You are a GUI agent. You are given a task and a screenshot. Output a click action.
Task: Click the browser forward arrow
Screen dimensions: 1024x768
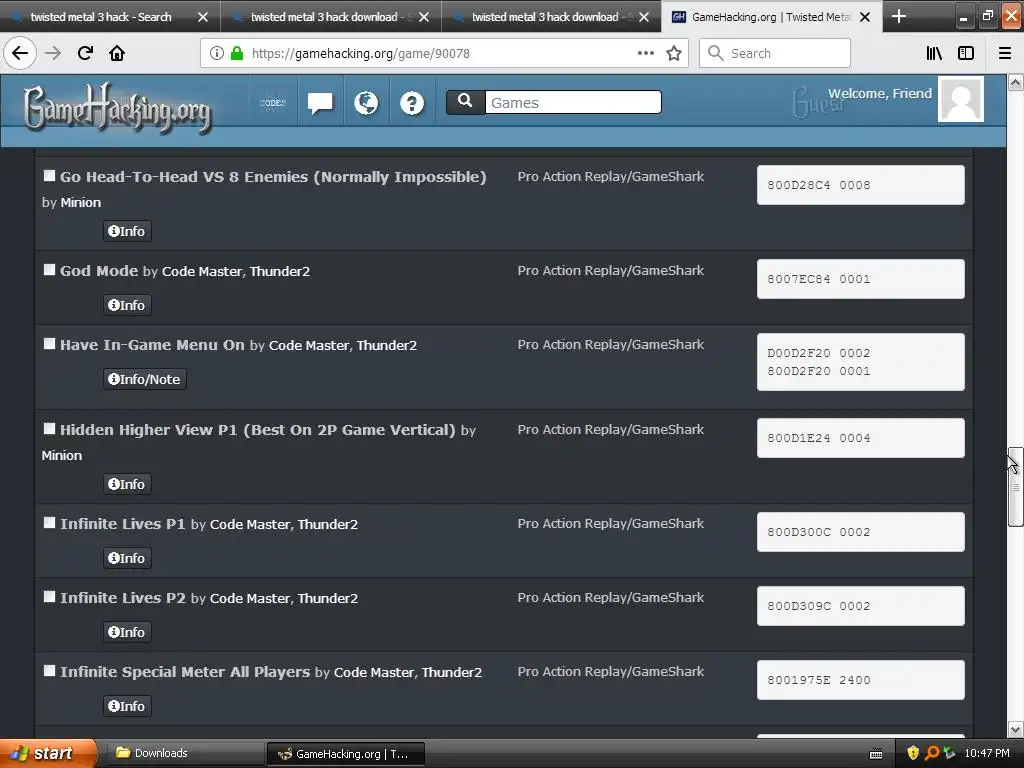53,53
